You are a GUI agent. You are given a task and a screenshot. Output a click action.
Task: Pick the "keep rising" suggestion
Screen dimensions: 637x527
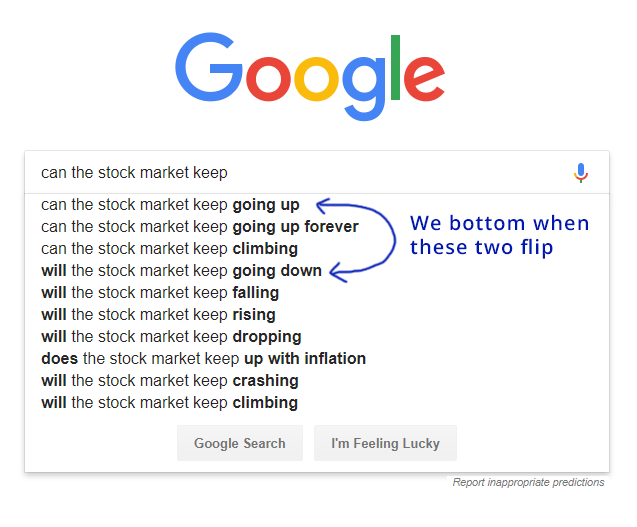pyautogui.click(x=158, y=315)
